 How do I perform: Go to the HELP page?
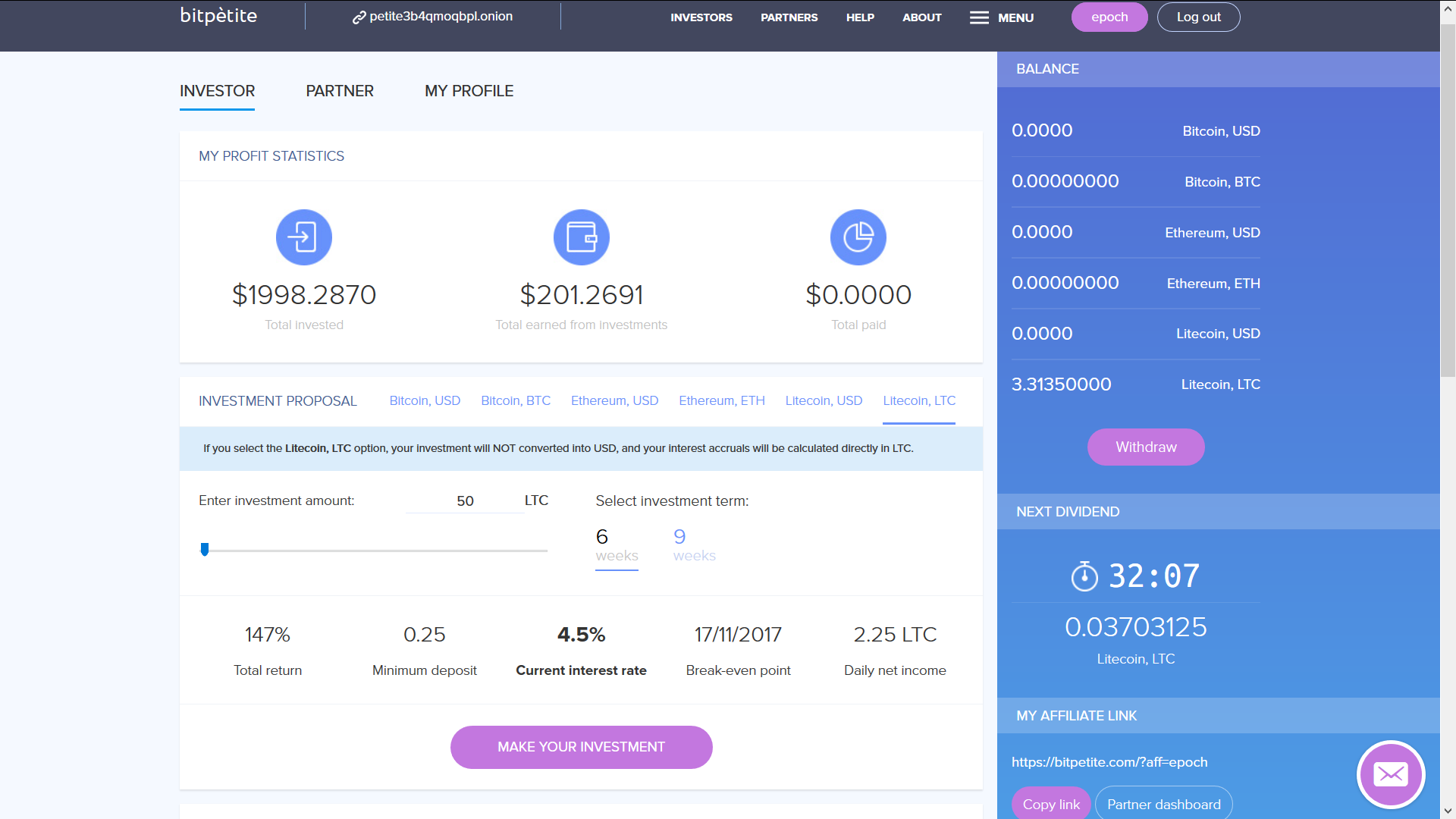860,17
